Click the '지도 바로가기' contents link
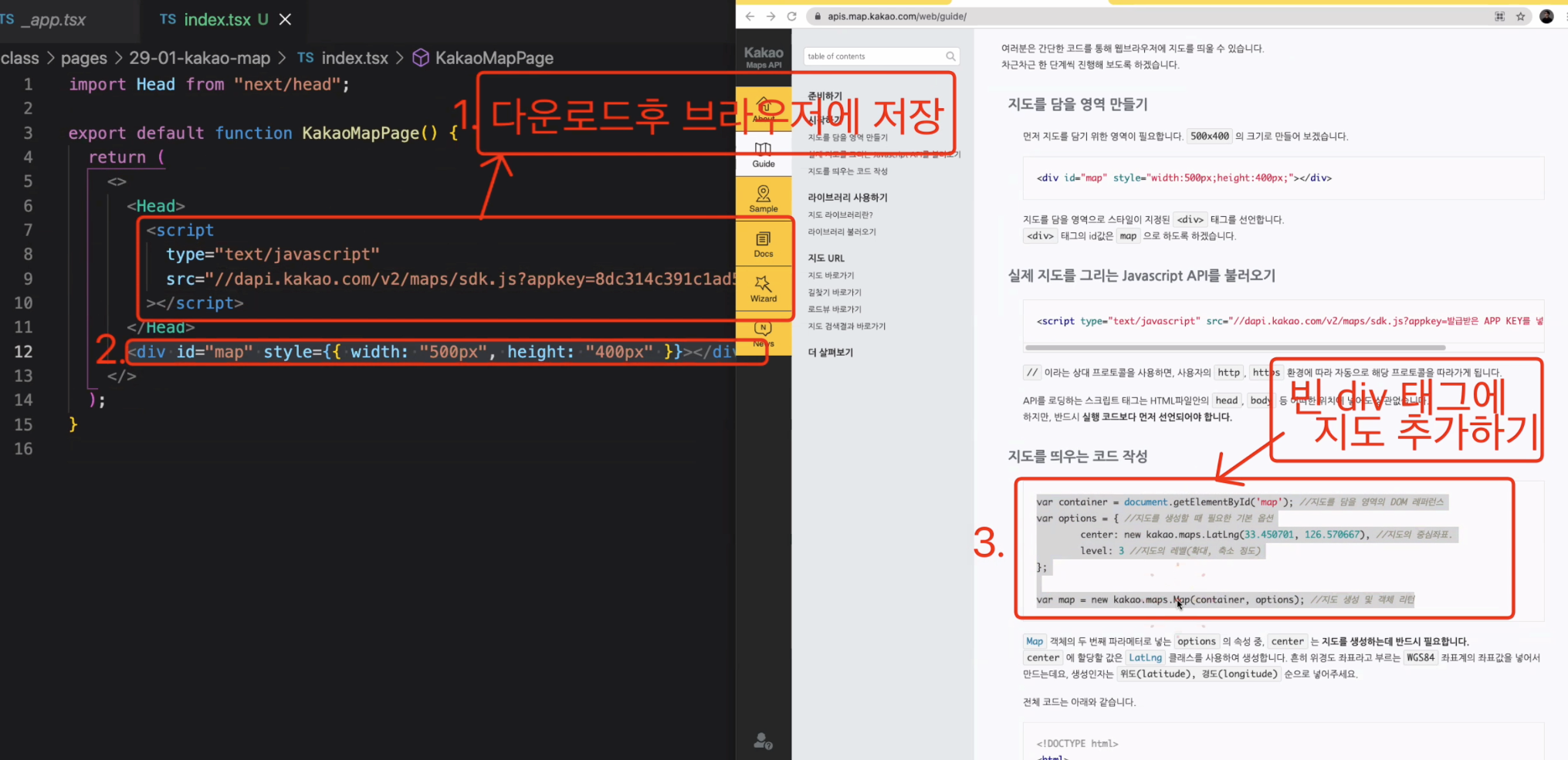Viewport: 1568px width, 760px height. click(x=831, y=275)
